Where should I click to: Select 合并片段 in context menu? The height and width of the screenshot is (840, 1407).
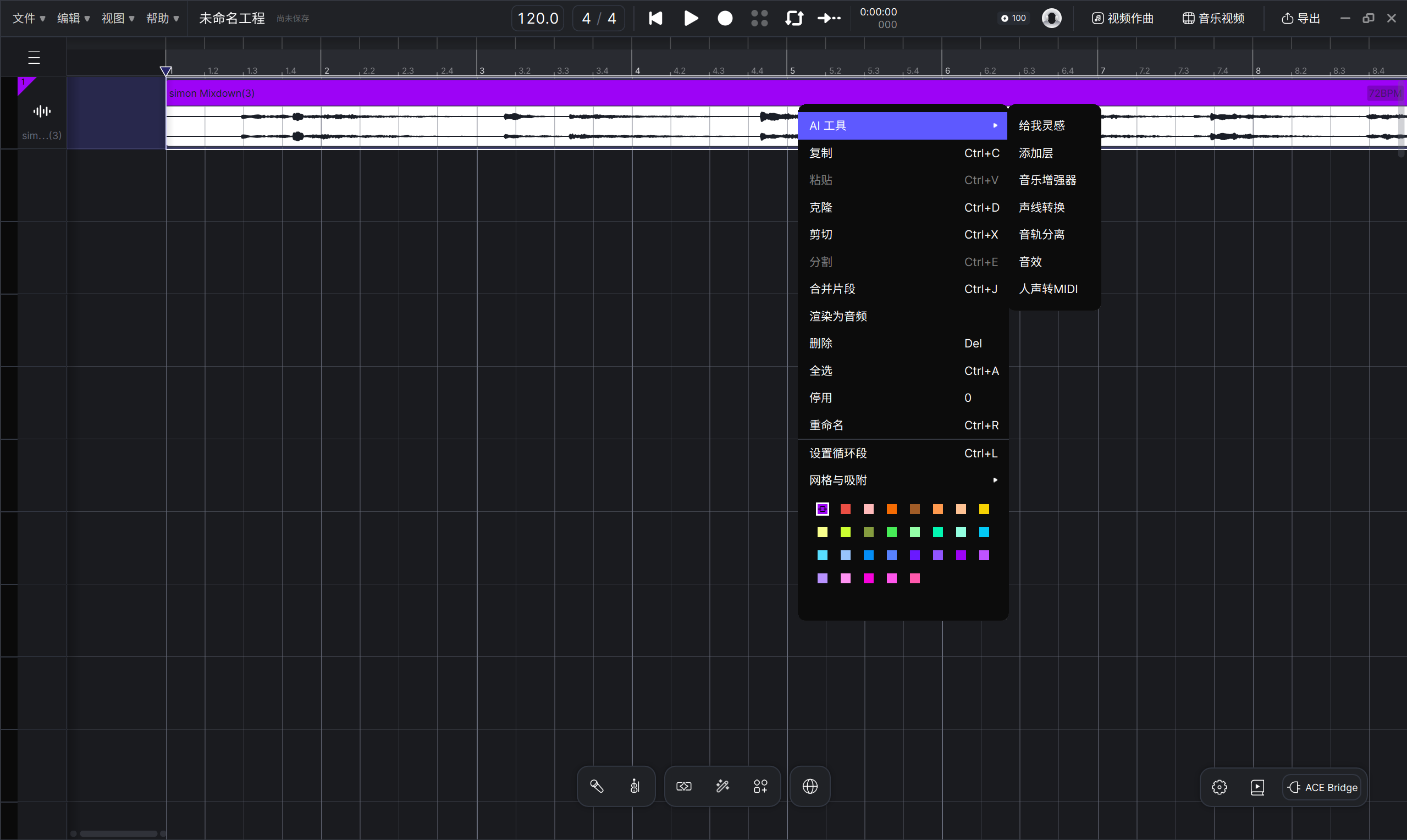(x=903, y=289)
